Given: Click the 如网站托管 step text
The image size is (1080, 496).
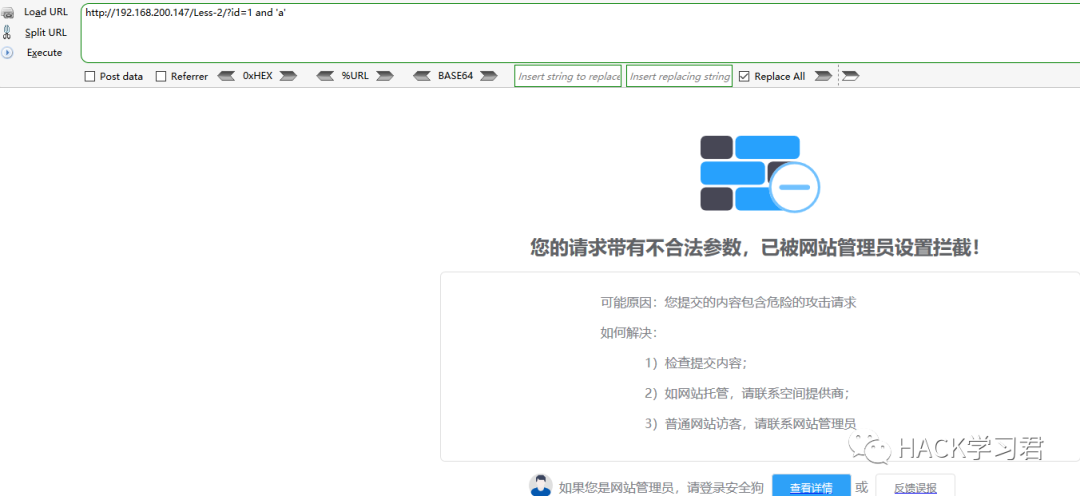Looking at the screenshot, I should (747, 393).
